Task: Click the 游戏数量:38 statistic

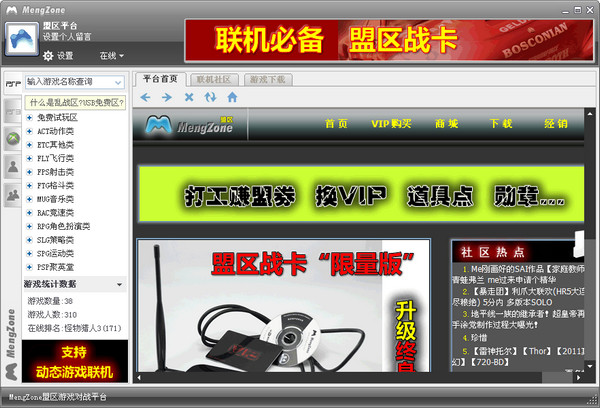Action: click(50, 301)
